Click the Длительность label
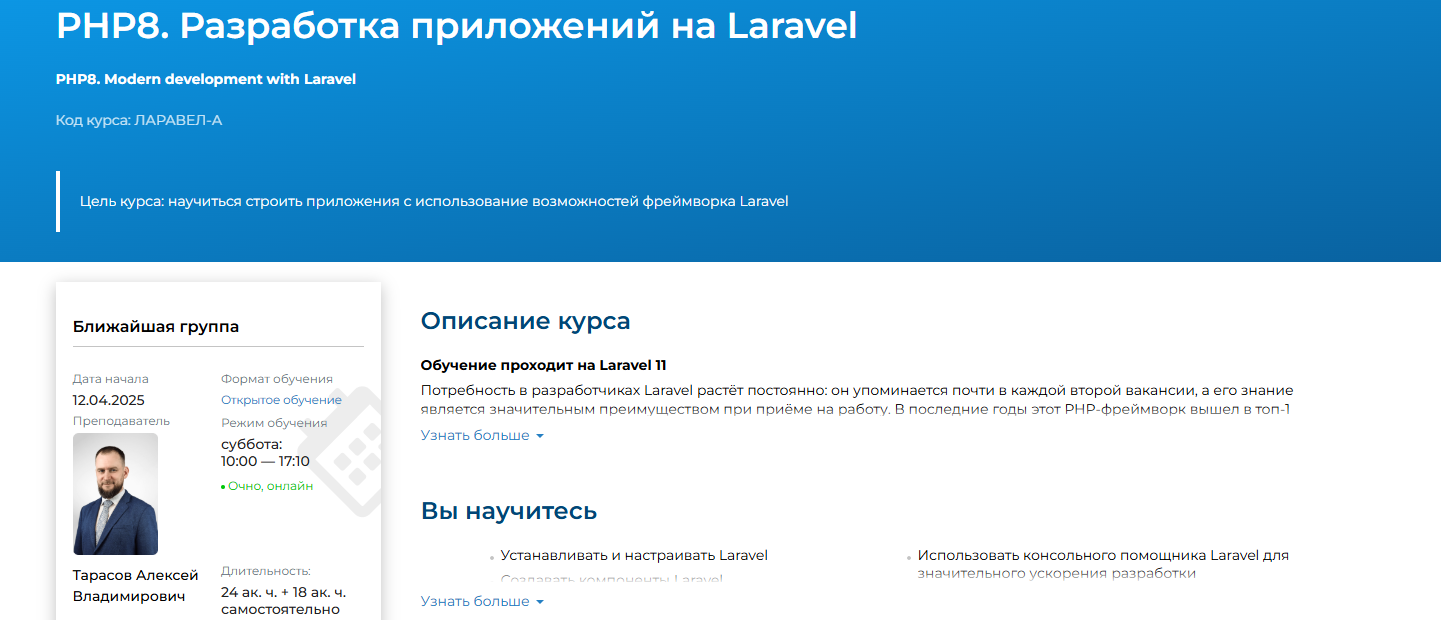The width and height of the screenshot is (1441, 620). pyautogui.click(x=266, y=571)
